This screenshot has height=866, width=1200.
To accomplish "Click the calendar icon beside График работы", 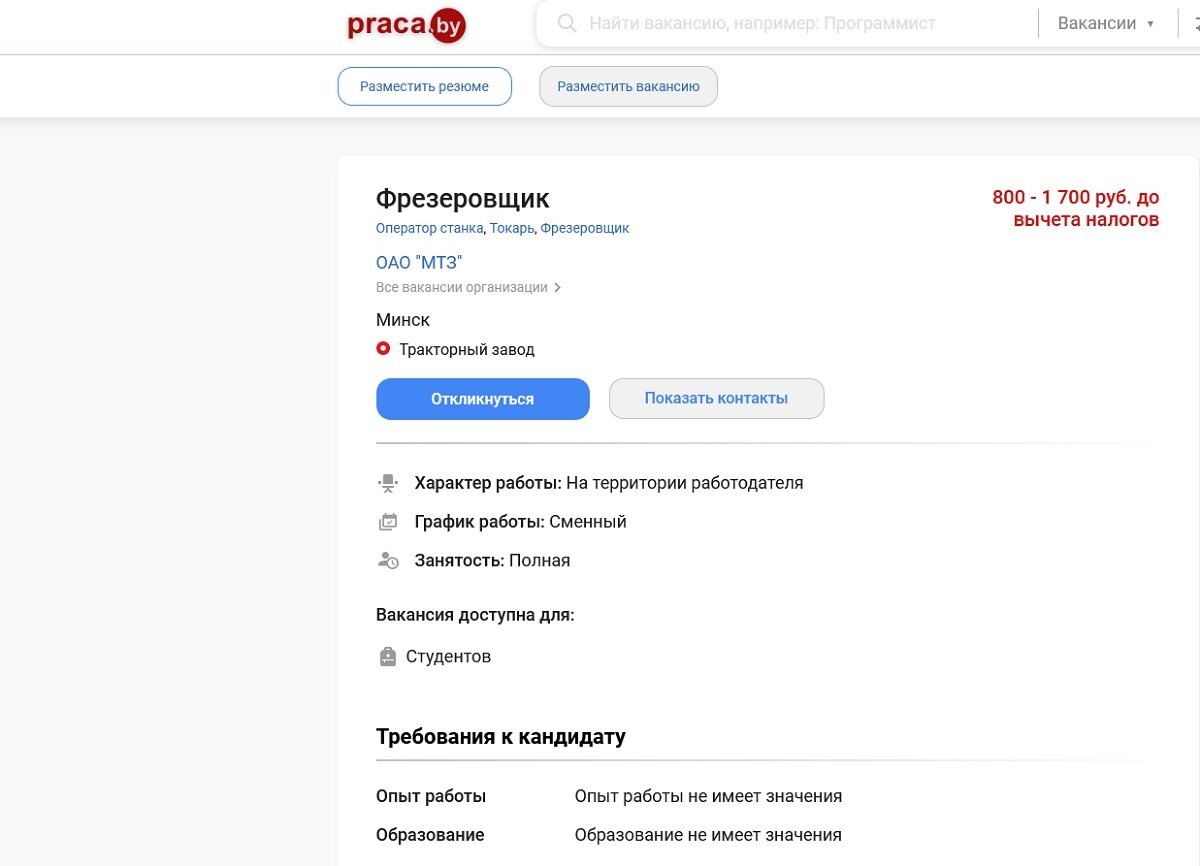I will coord(388,521).
